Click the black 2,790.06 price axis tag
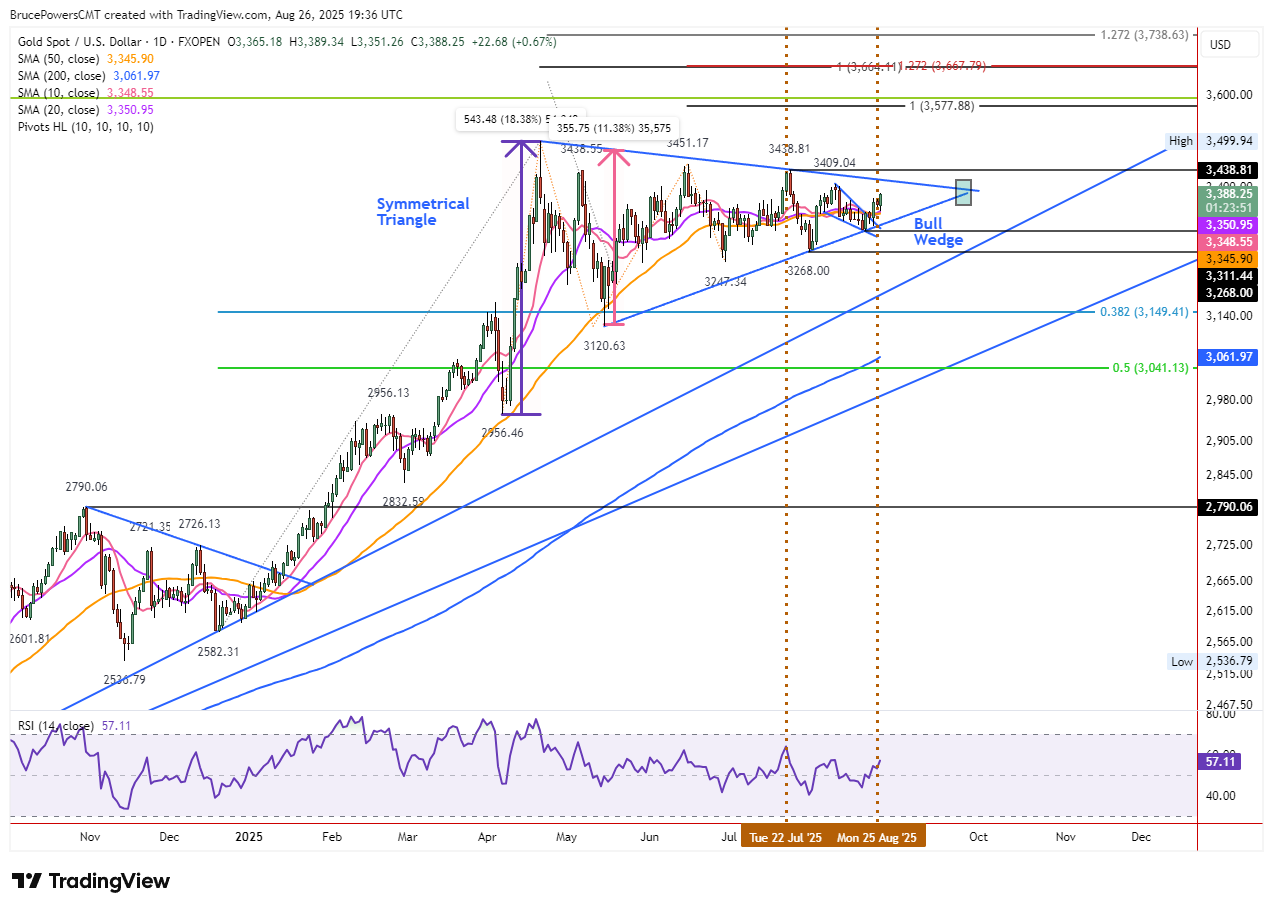This screenshot has height=911, width=1273. (x=1229, y=507)
